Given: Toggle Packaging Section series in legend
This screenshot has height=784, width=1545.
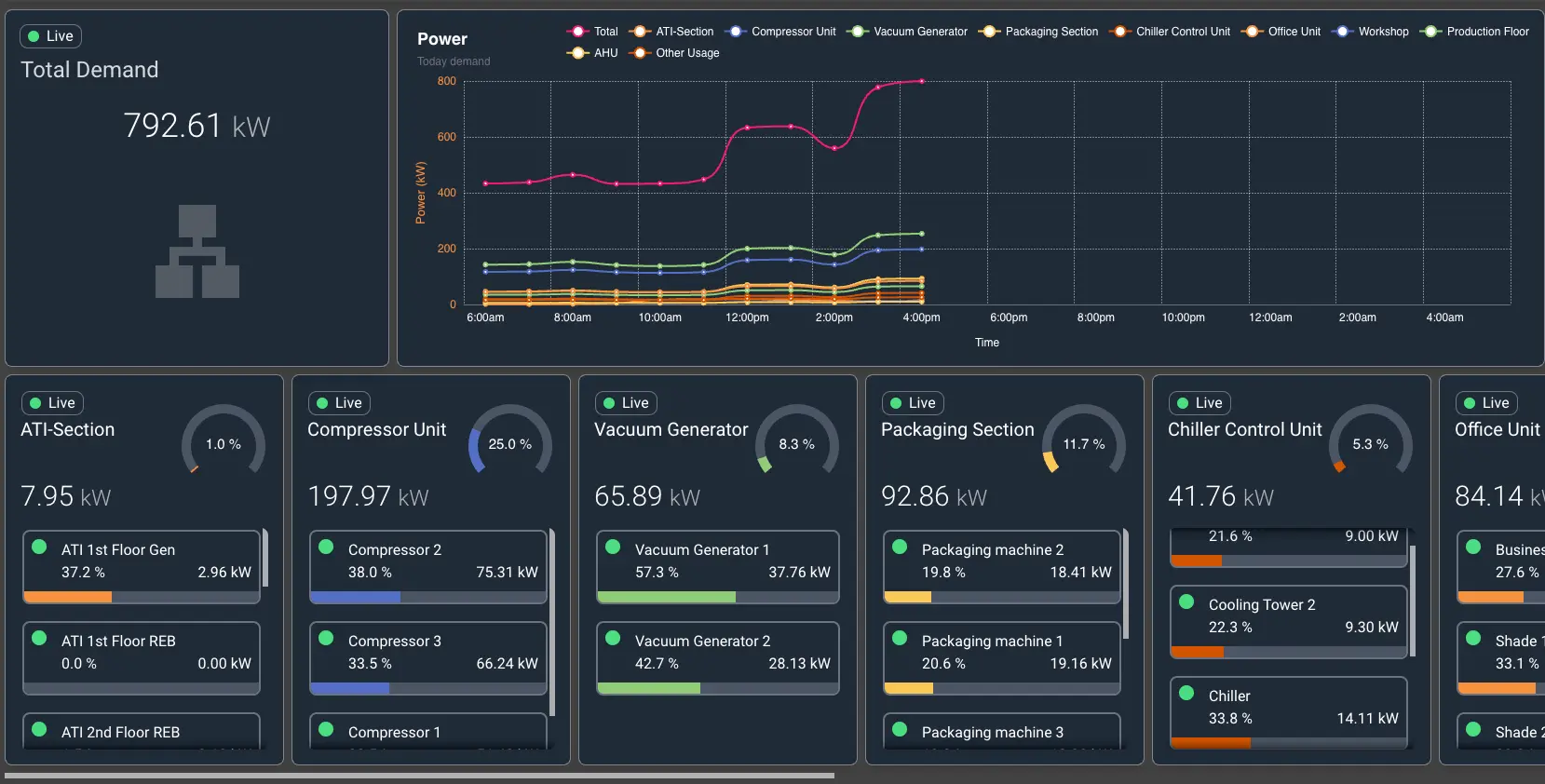Looking at the screenshot, I should point(1038,32).
